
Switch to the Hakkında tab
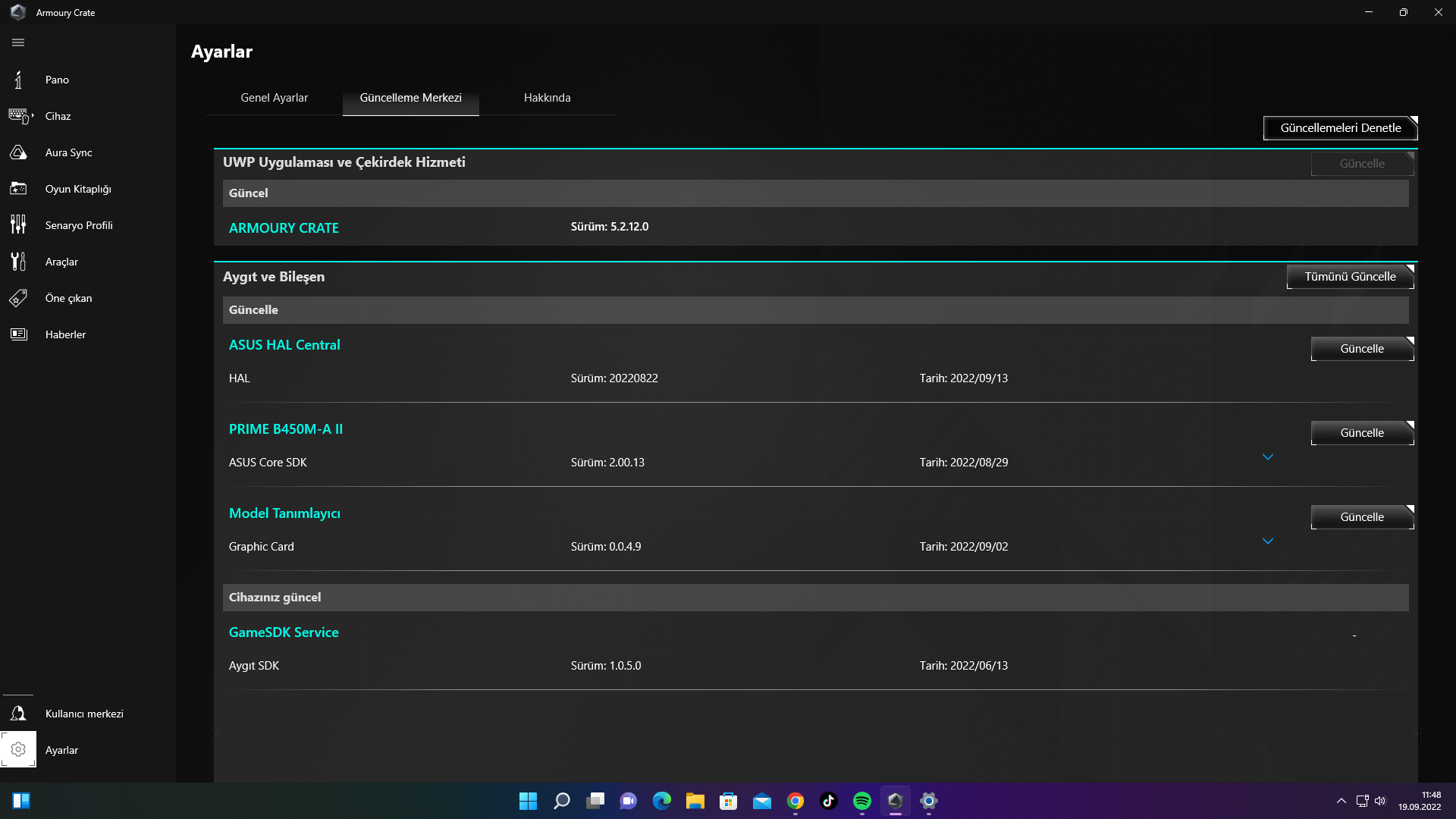(547, 98)
